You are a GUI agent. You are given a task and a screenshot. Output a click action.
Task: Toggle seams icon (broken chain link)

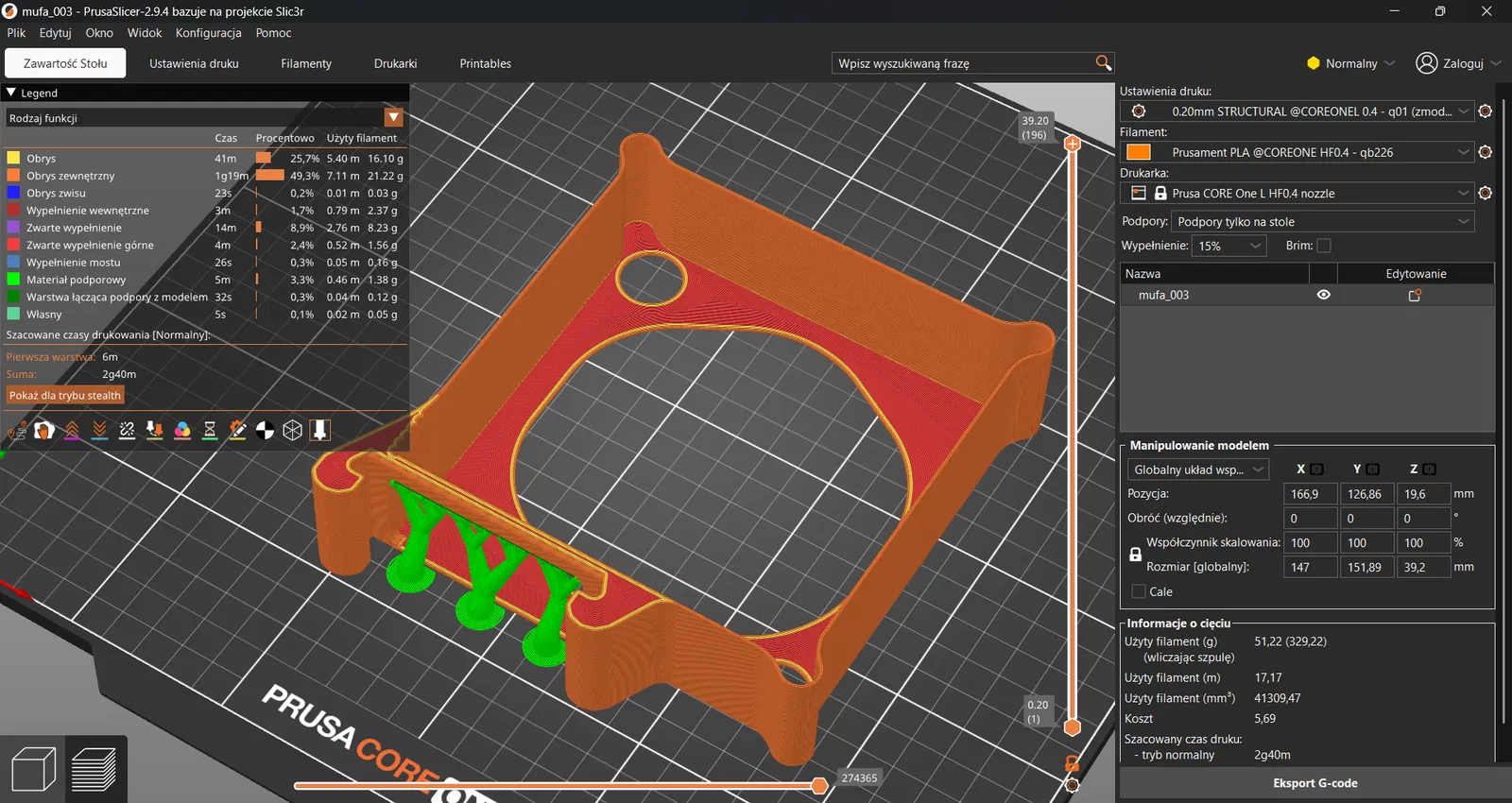(x=127, y=431)
